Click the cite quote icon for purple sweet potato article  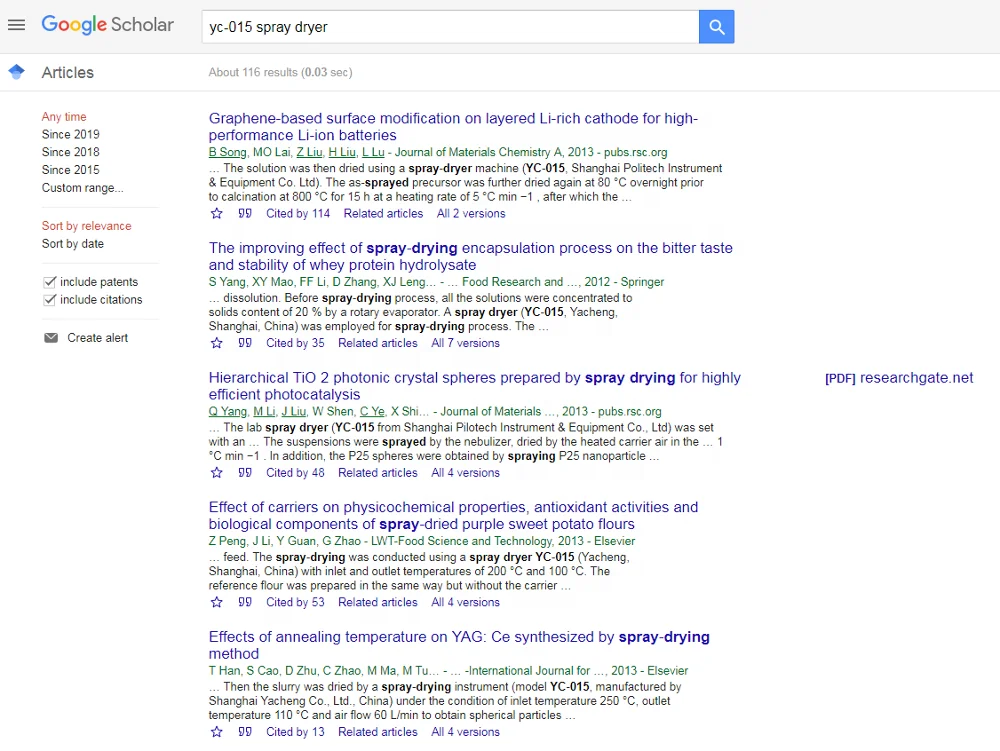click(x=245, y=602)
